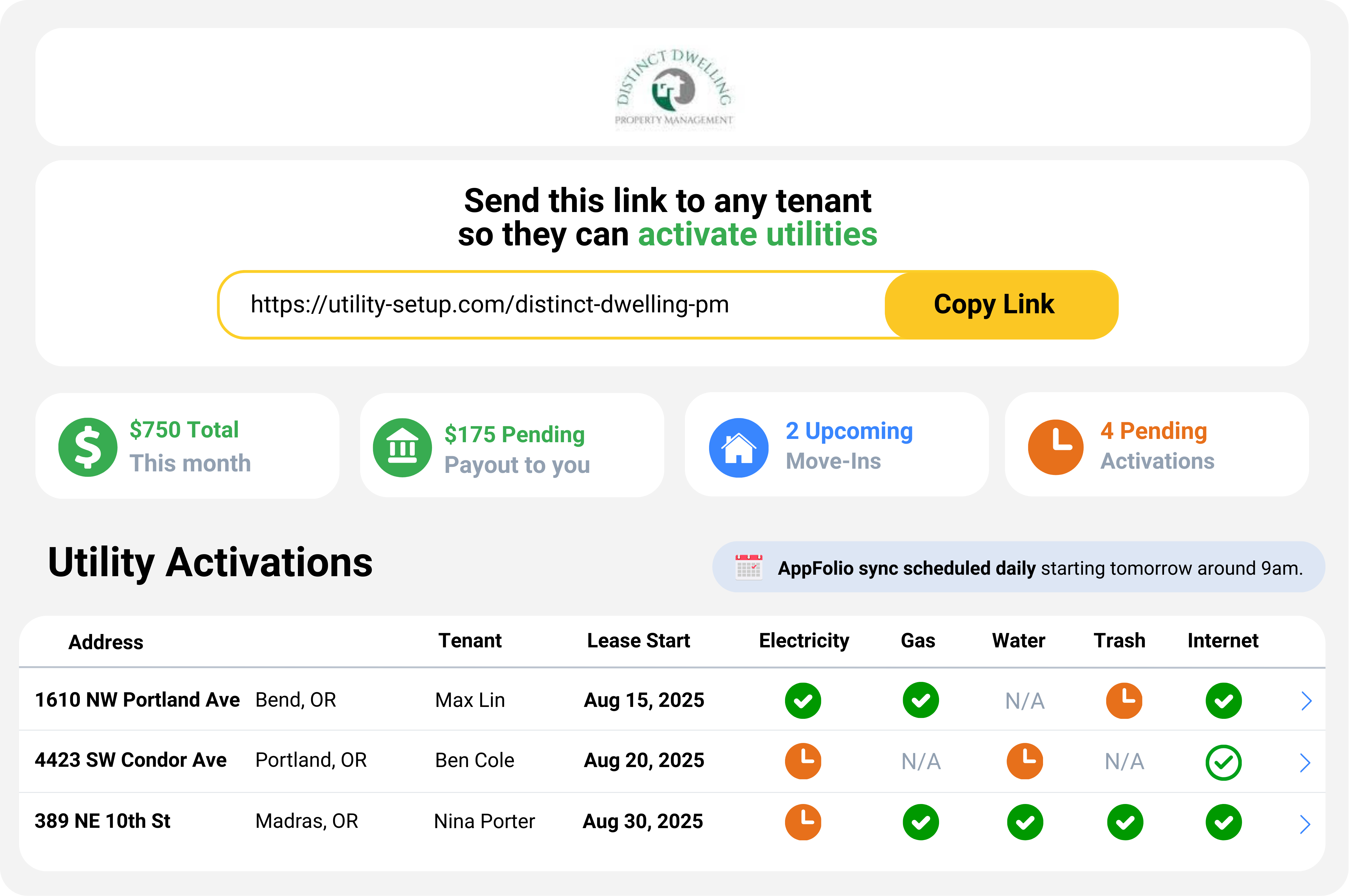Viewport: 1349px width, 896px height.
Task: Click Ben Cole's pending Water clock icon
Action: (x=1024, y=761)
